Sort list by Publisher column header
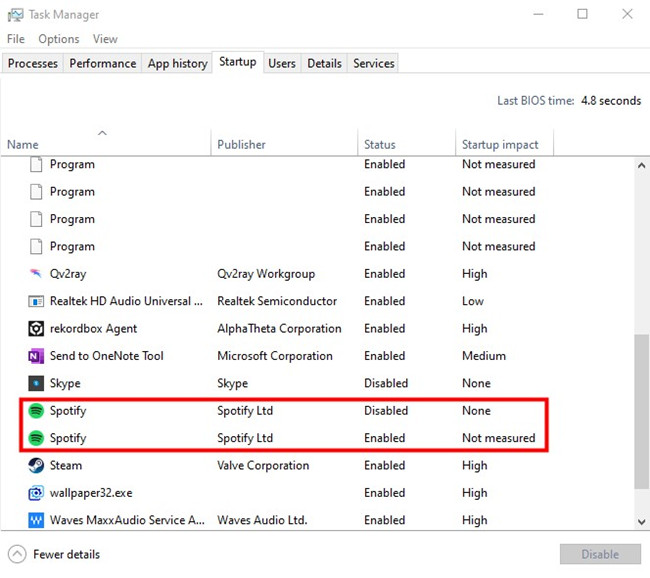The width and height of the screenshot is (650, 578). click(284, 144)
